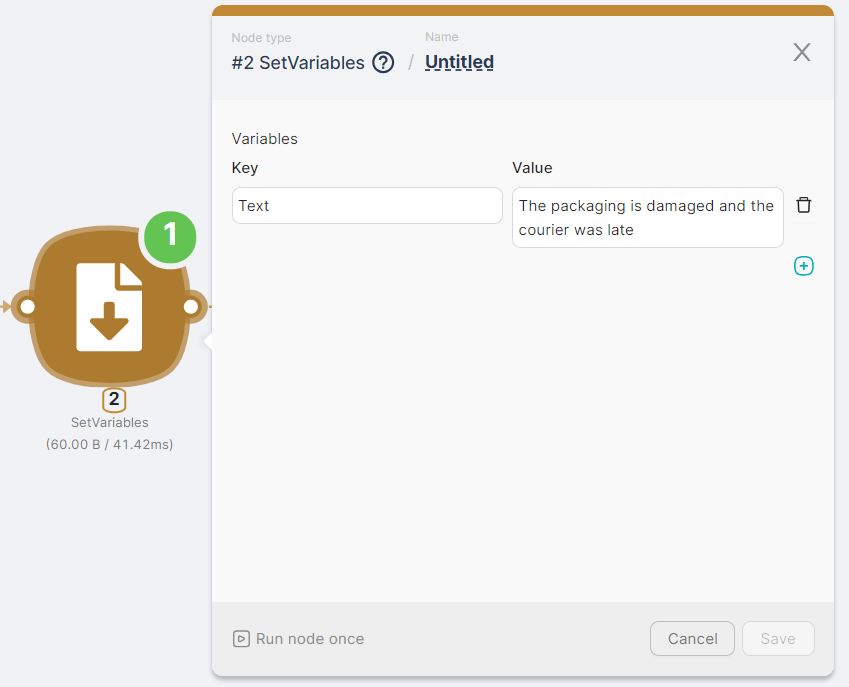The image size is (849, 687).
Task: Delete the Text variable with the trash icon
Action: pos(803,205)
